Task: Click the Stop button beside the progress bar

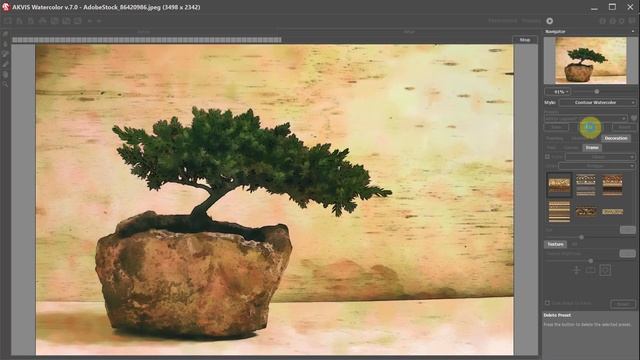Action: tap(525, 40)
